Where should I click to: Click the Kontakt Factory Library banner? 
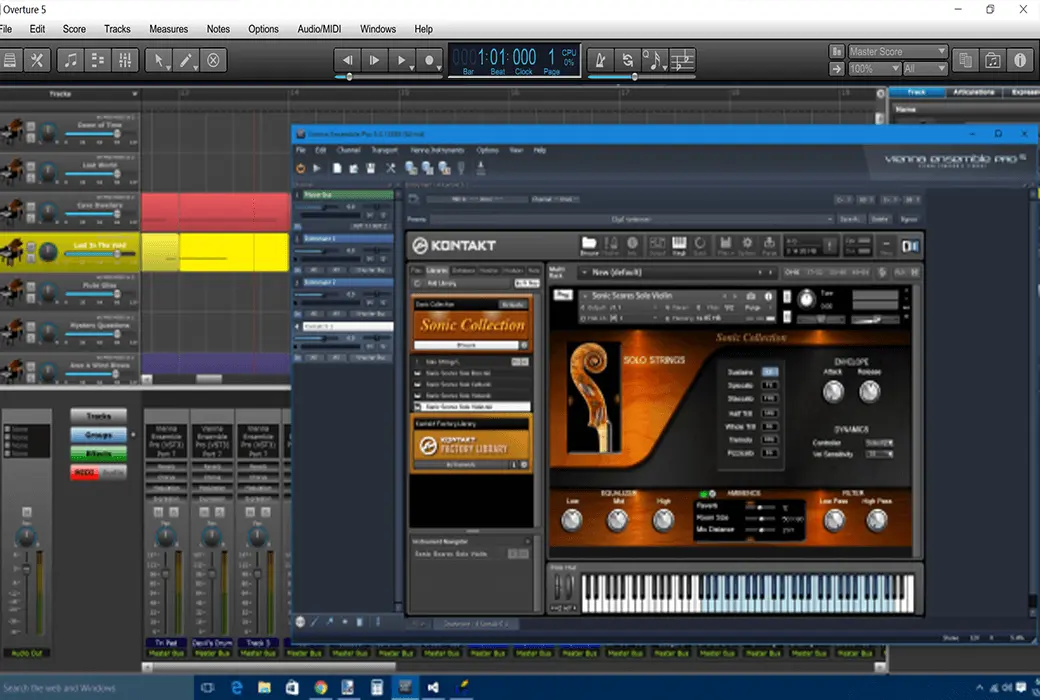pos(472,445)
